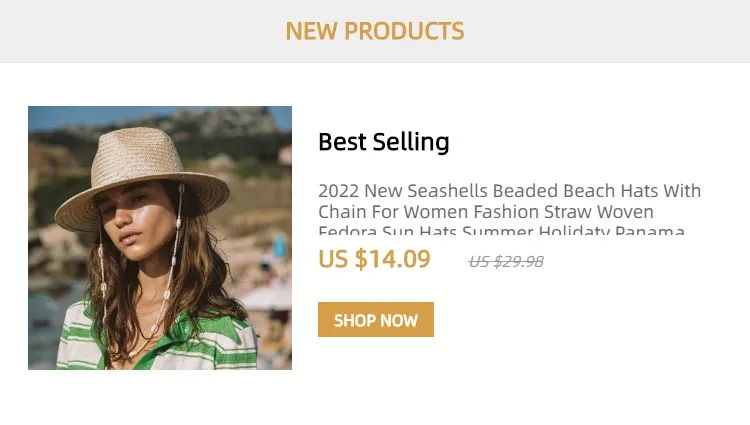The width and height of the screenshot is (750, 425).
Task: Select the Best Selling title
Action: point(383,142)
